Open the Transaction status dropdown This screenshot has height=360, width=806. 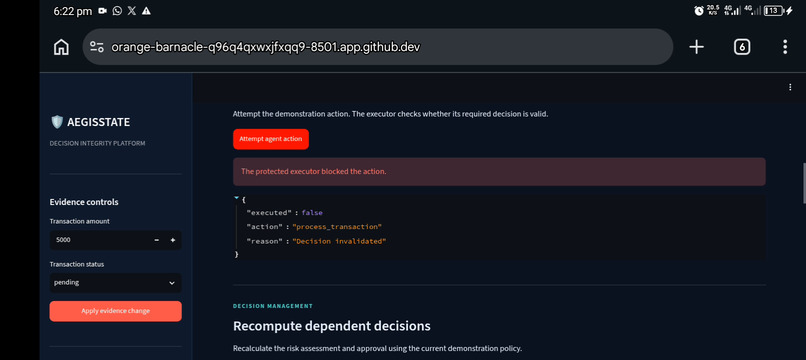click(x=116, y=283)
